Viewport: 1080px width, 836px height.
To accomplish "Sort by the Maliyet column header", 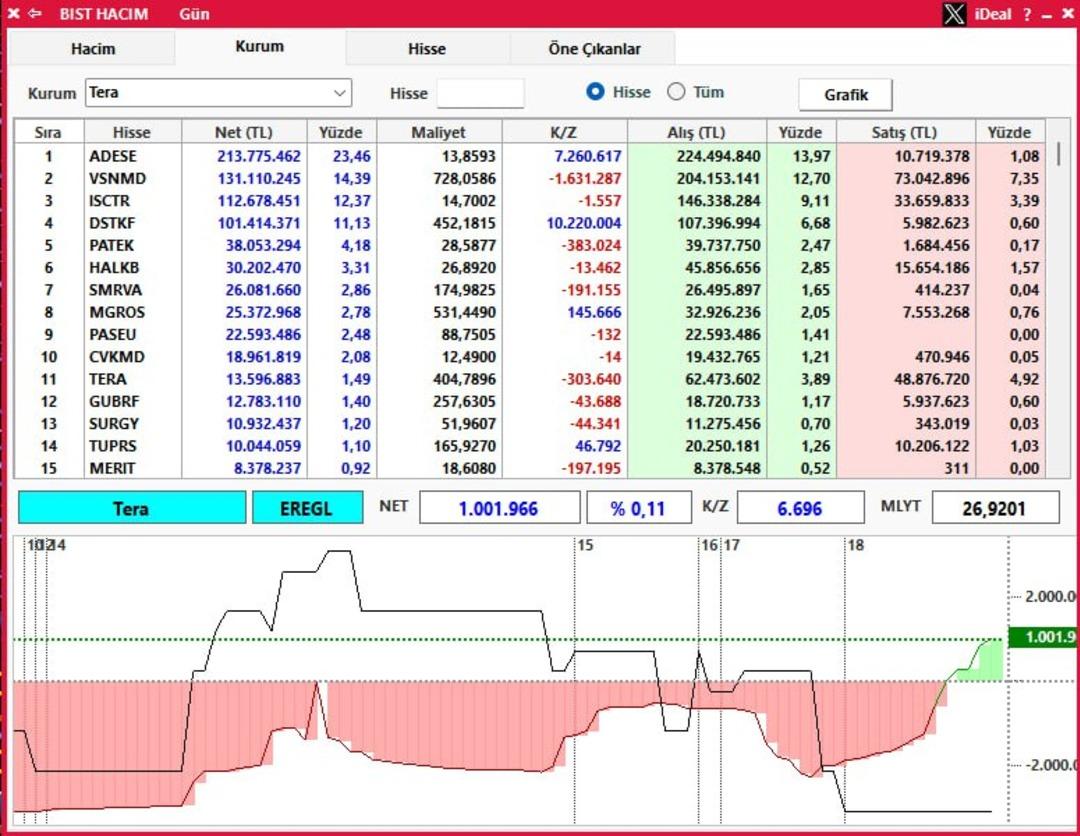I will (x=439, y=132).
